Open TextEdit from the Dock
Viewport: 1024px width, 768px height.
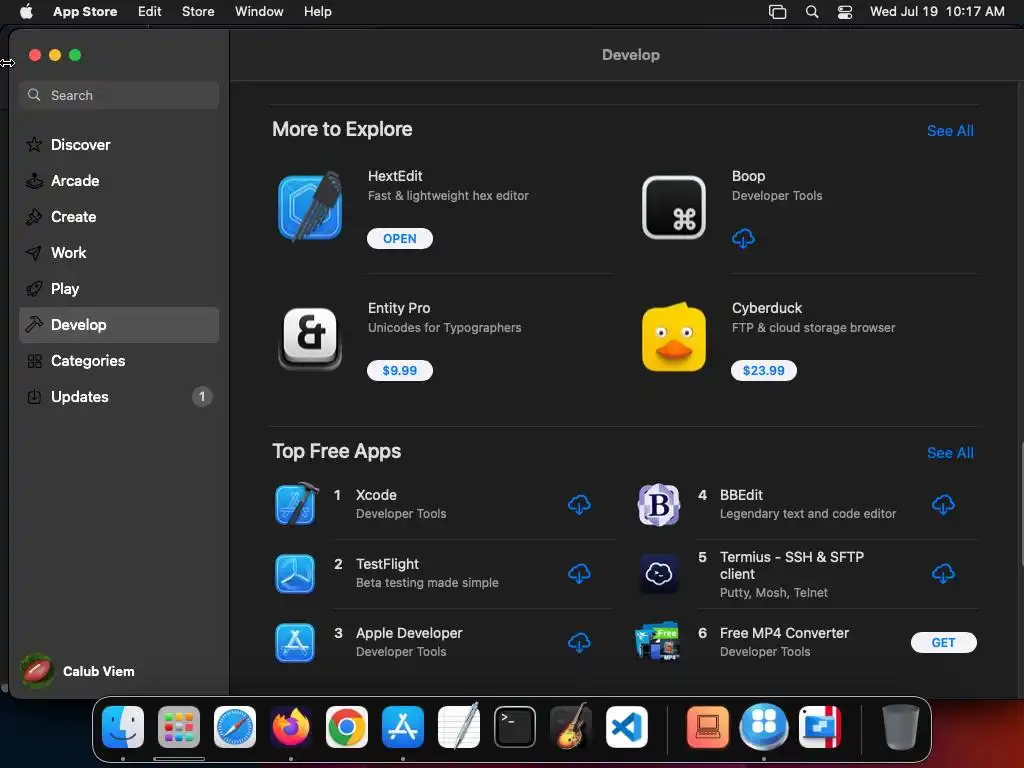click(459, 726)
